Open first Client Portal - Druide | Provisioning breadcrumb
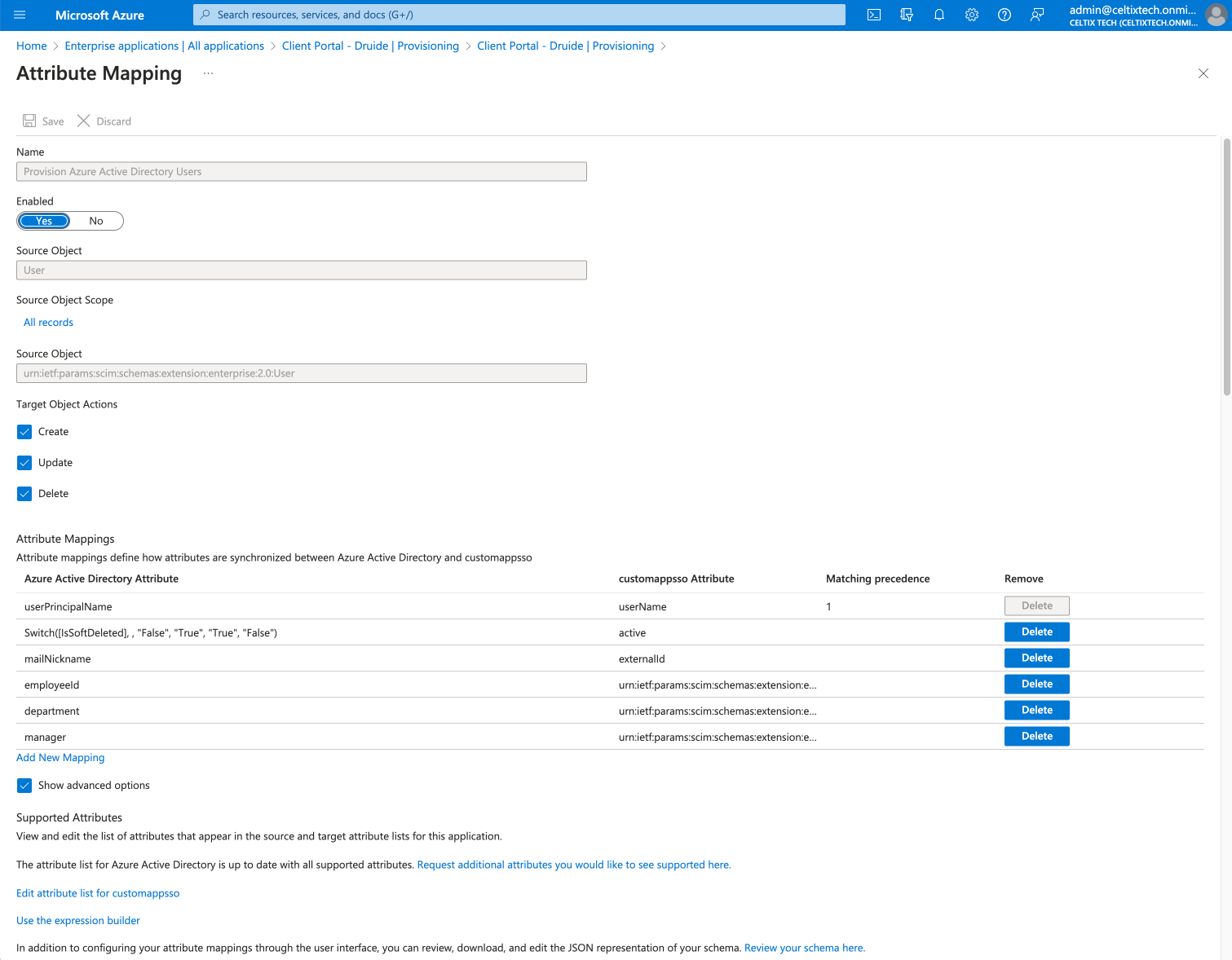The height and width of the screenshot is (960, 1232). click(370, 46)
